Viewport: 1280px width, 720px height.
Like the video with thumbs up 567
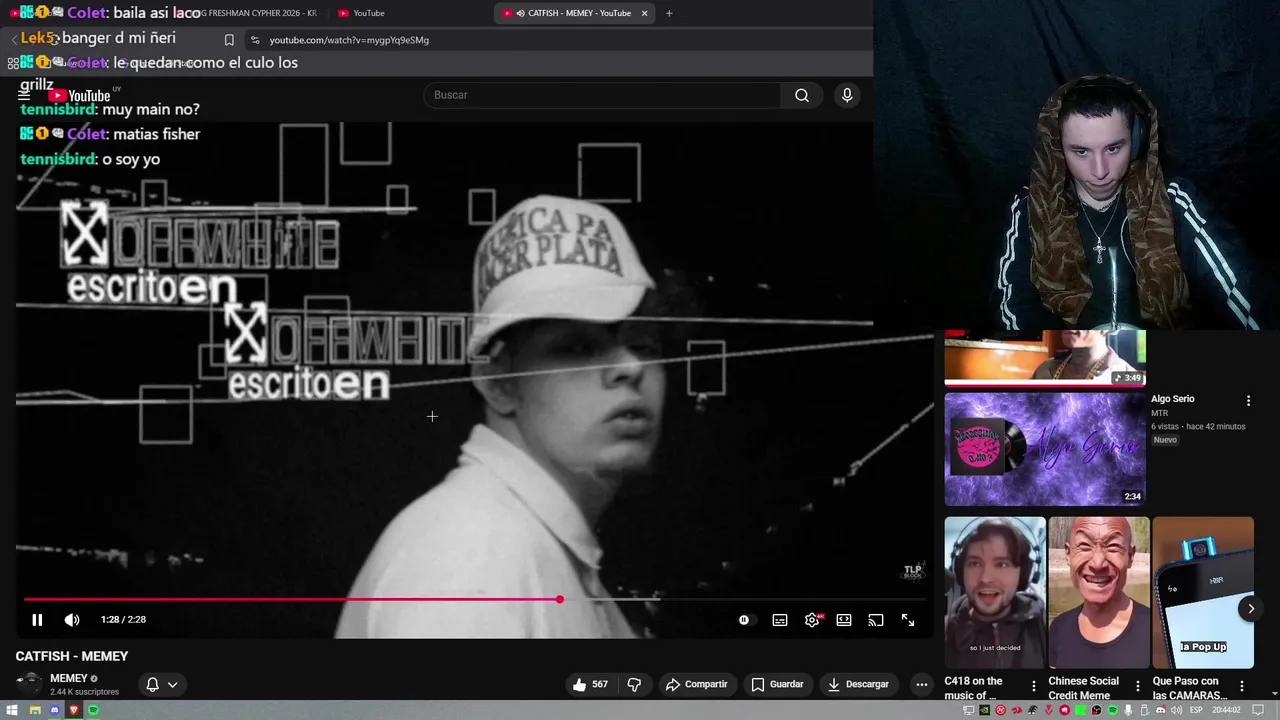pos(590,684)
